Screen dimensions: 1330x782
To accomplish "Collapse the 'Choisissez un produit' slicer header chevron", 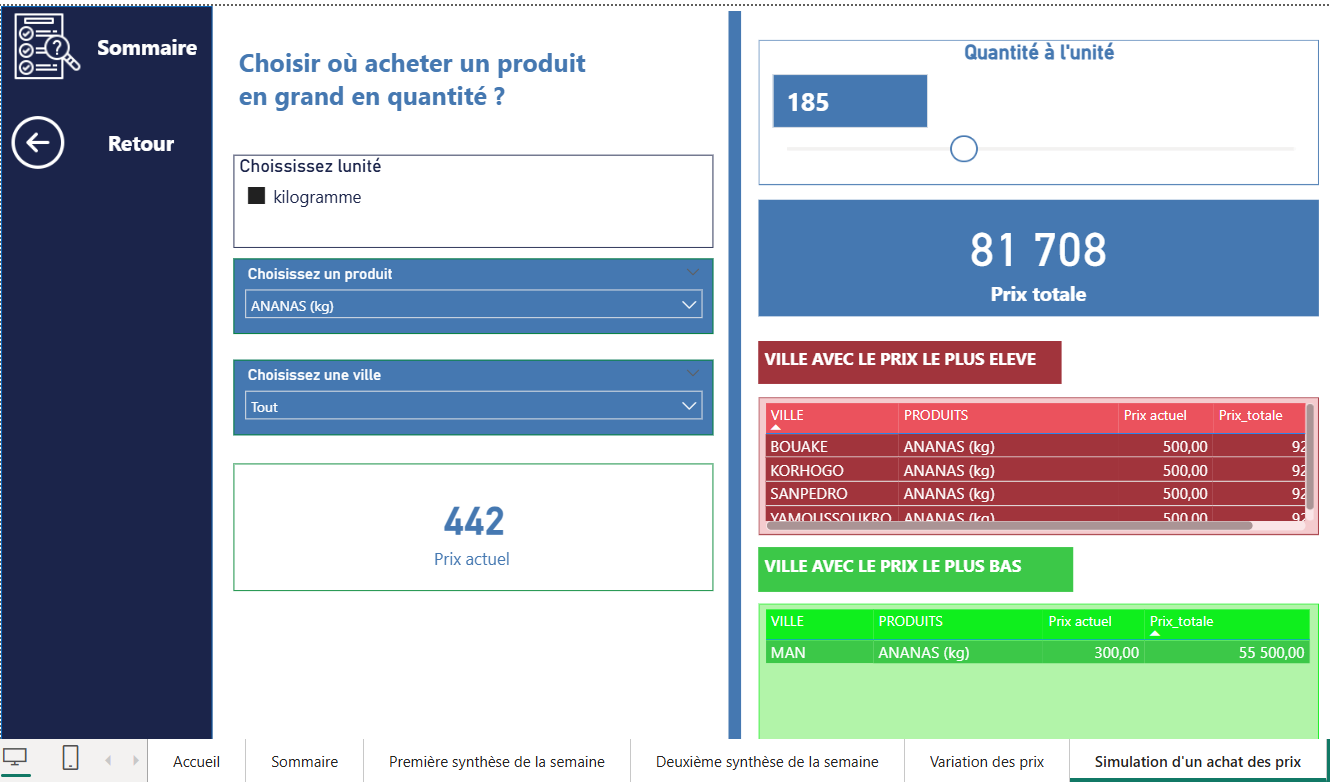I will [694, 272].
